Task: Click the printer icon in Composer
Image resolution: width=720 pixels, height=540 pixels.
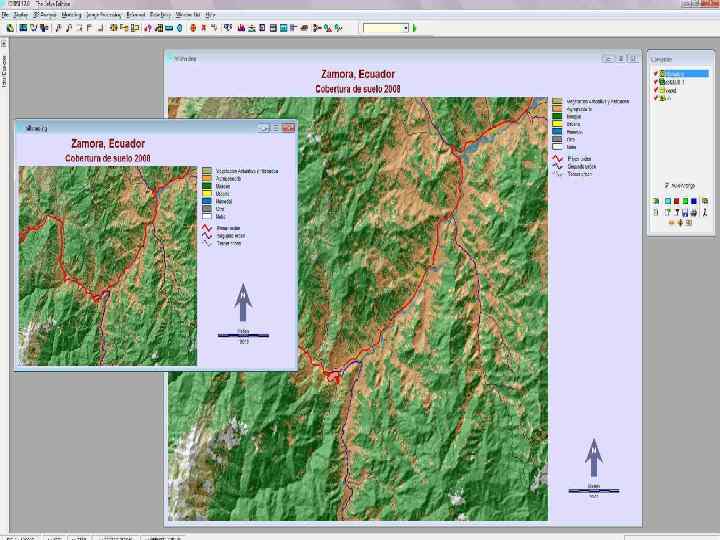Action: click(x=693, y=213)
